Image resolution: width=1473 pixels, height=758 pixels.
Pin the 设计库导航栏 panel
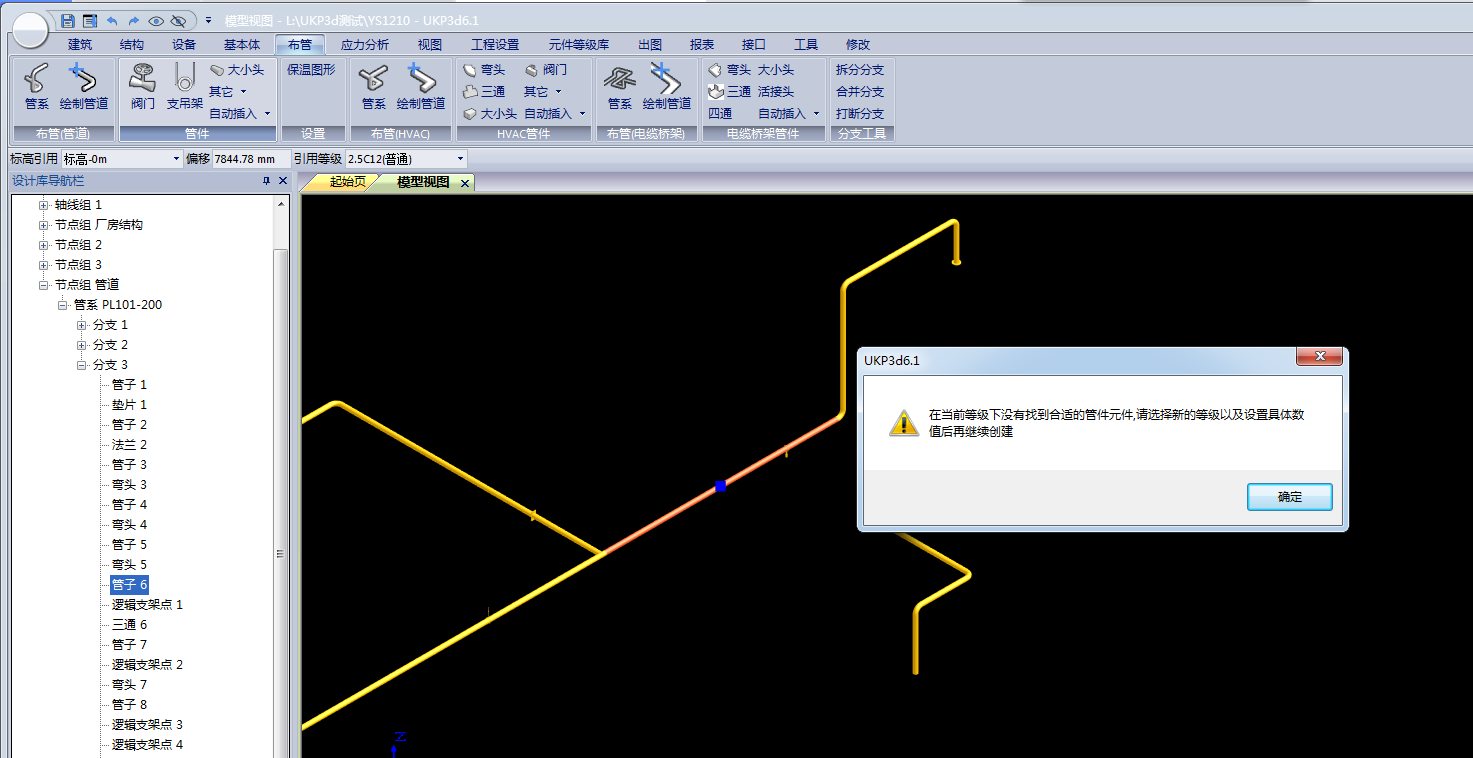coord(266,181)
